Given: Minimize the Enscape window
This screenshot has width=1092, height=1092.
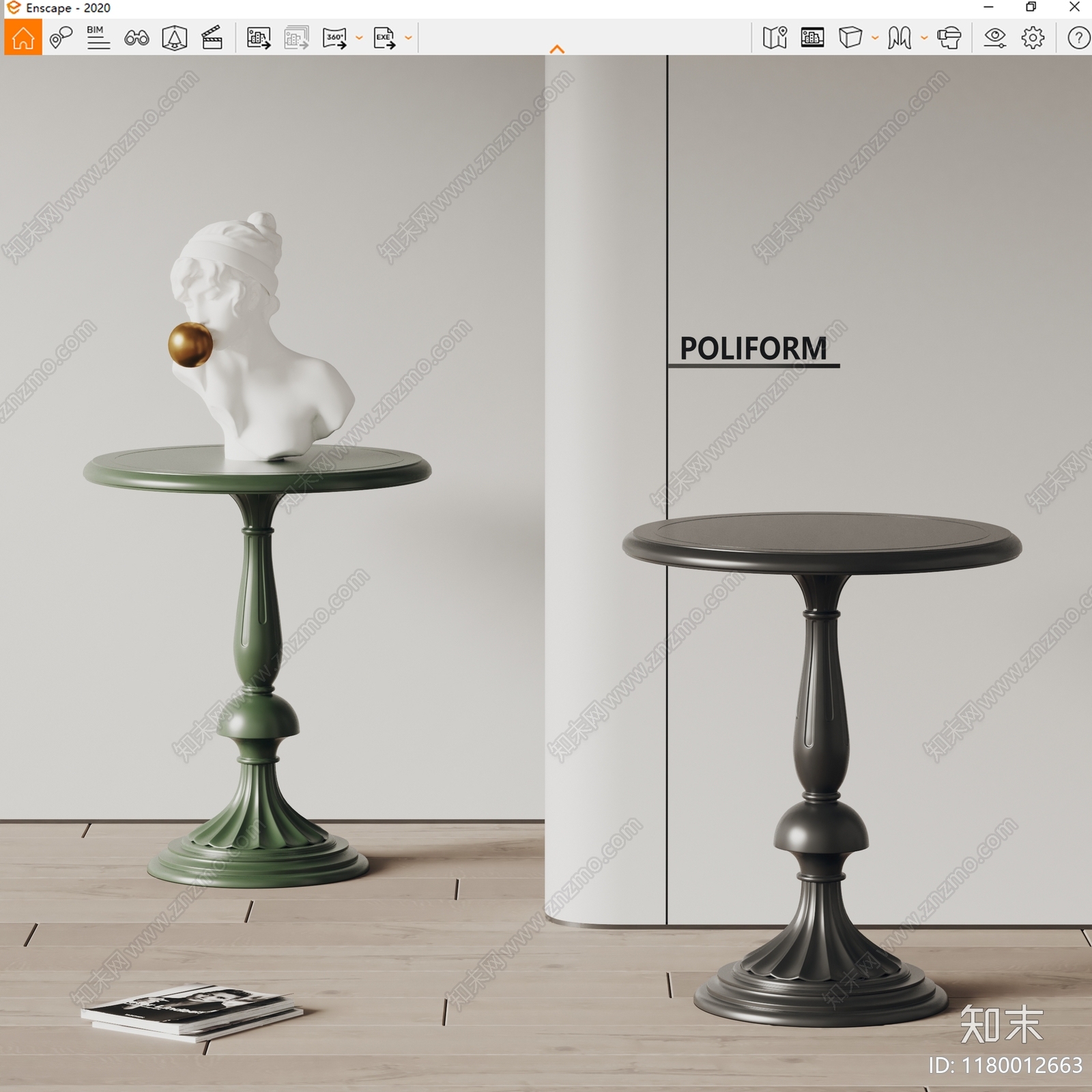Looking at the screenshot, I should 988,8.
